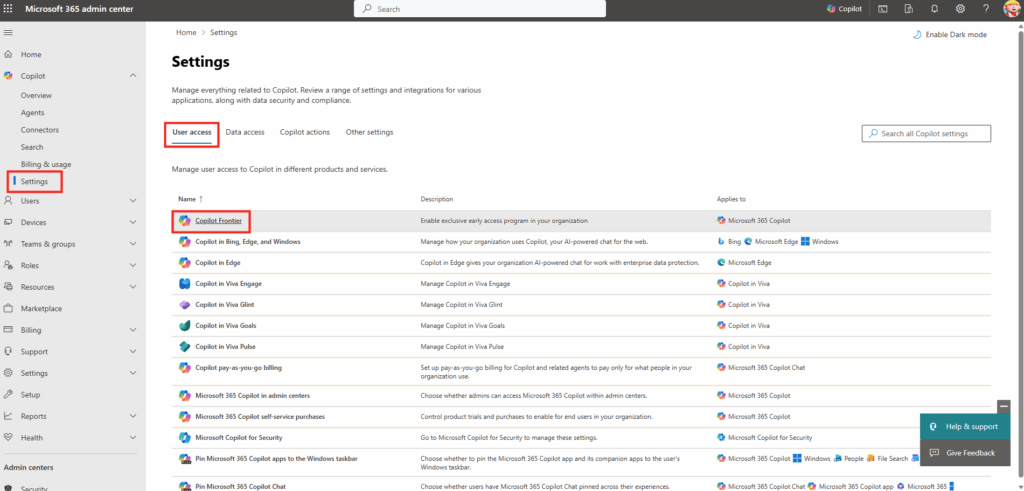Sort by the Name column header
The image size is (1024, 491).
188,199
